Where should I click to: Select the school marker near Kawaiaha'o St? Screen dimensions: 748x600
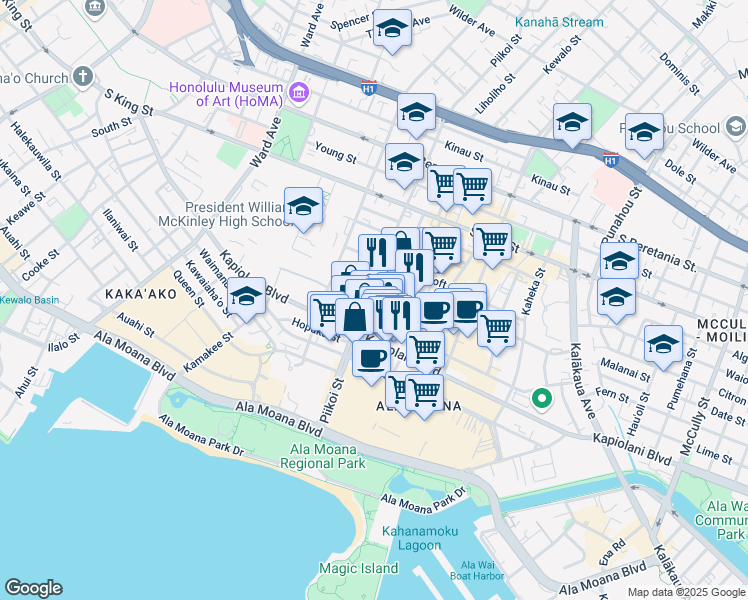click(246, 298)
